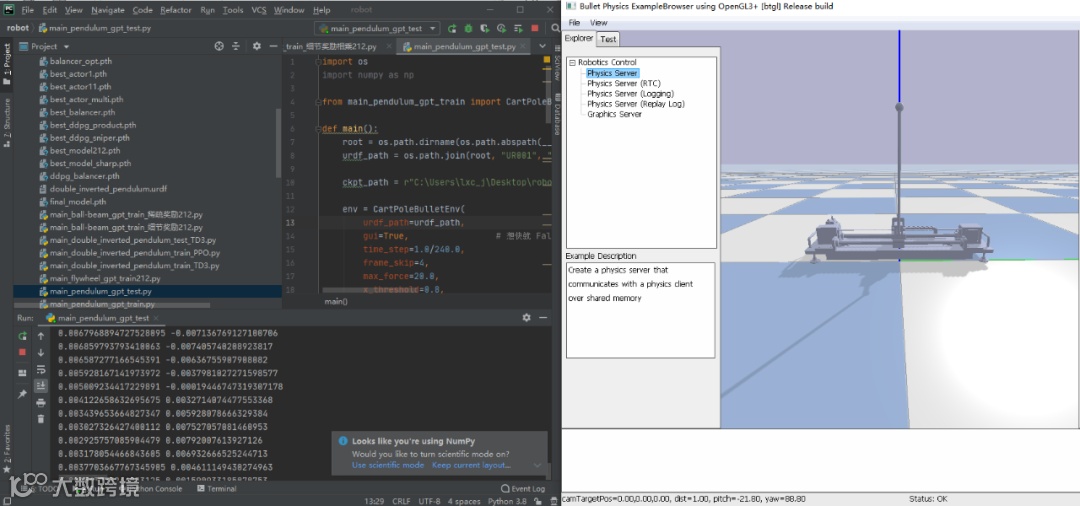The height and width of the screenshot is (506, 1080).
Task: Expand the NumPy notification chevron
Action: click(x=537, y=465)
